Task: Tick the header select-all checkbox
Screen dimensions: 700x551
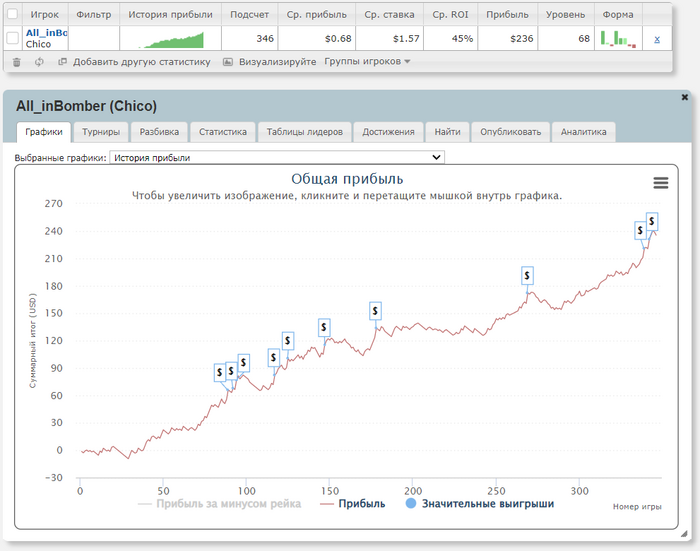Action: [12, 14]
